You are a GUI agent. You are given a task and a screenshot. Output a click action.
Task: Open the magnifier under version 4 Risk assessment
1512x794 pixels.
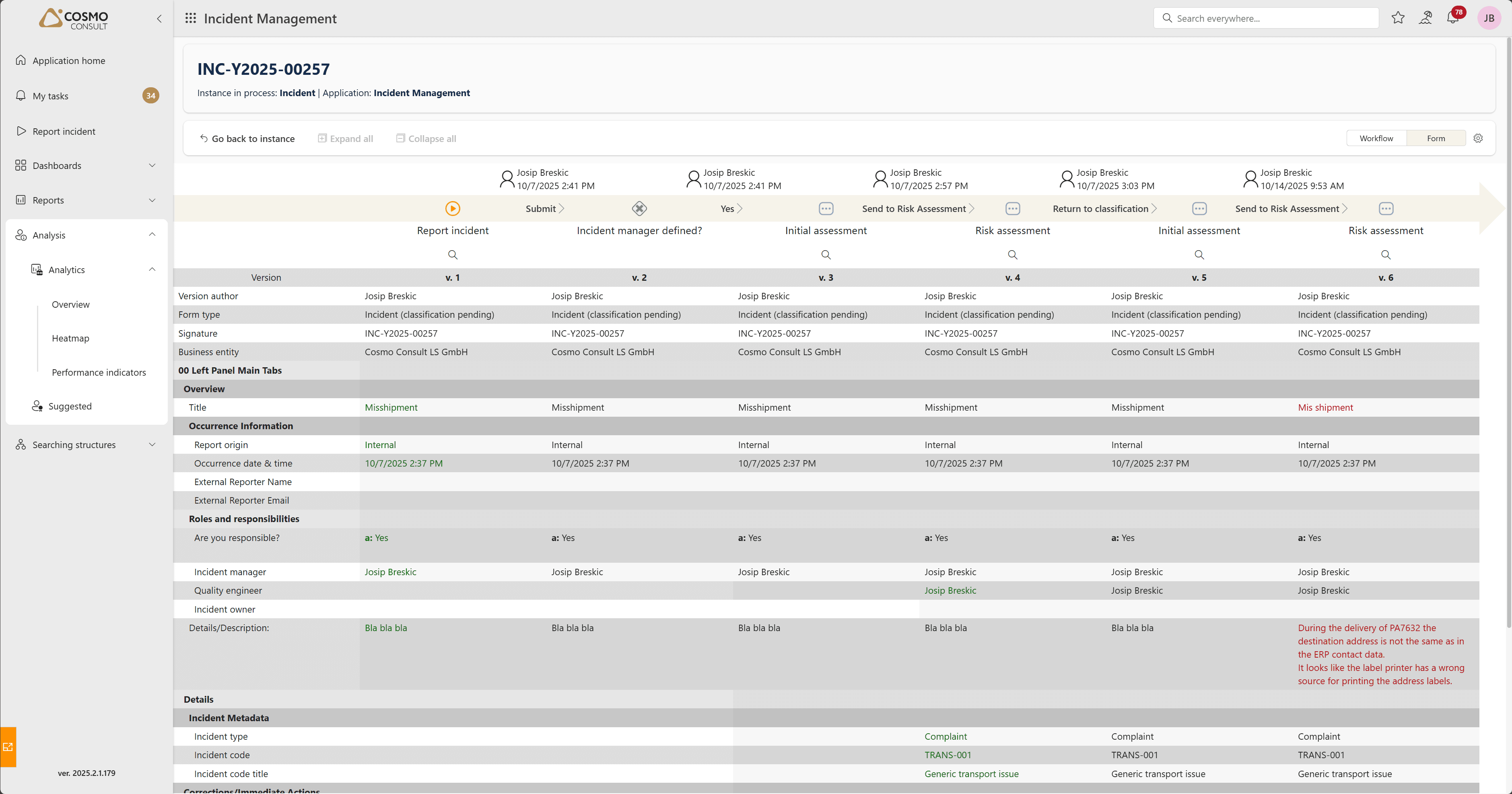pos(1013,255)
